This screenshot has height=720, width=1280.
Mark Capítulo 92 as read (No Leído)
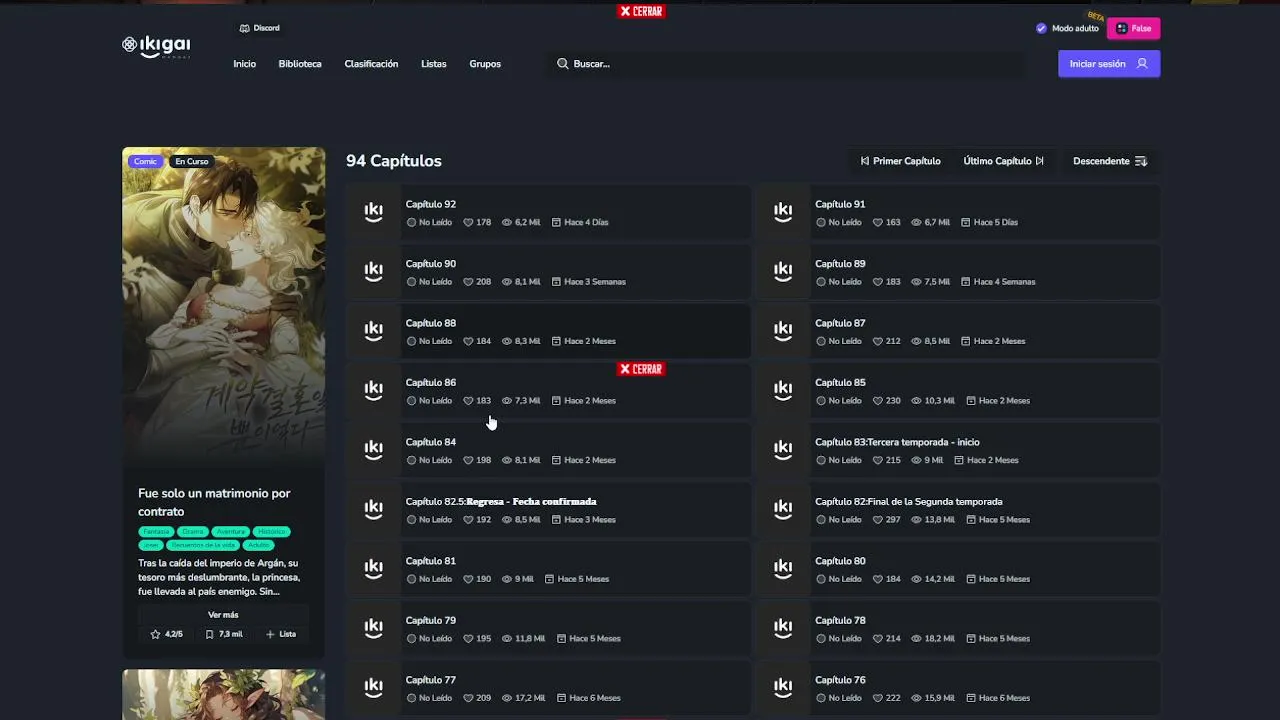click(x=429, y=222)
